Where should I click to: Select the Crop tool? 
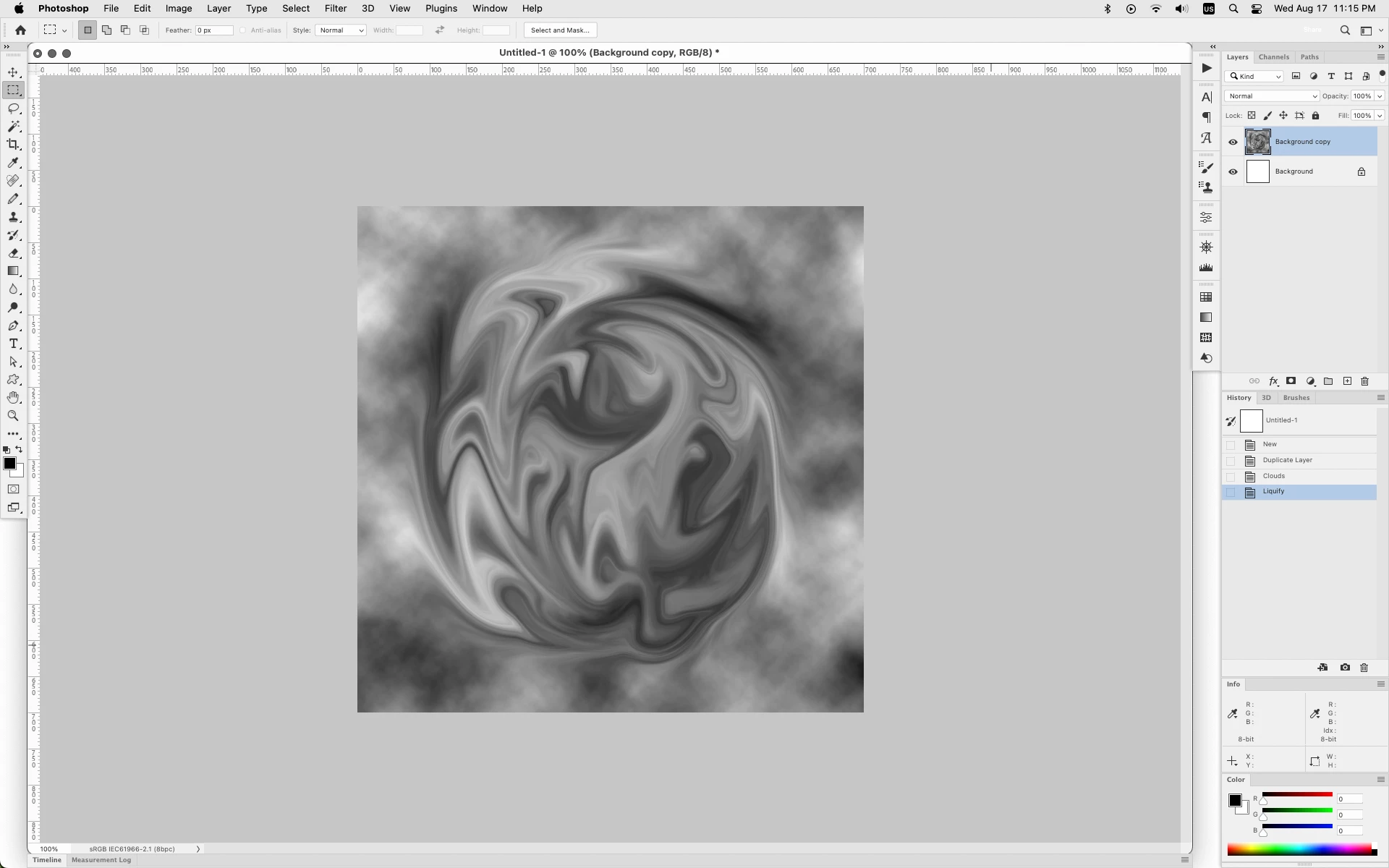point(13,145)
